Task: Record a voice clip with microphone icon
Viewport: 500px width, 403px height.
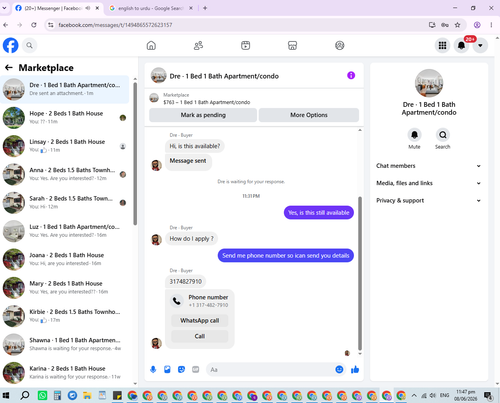Action: [x=153, y=369]
